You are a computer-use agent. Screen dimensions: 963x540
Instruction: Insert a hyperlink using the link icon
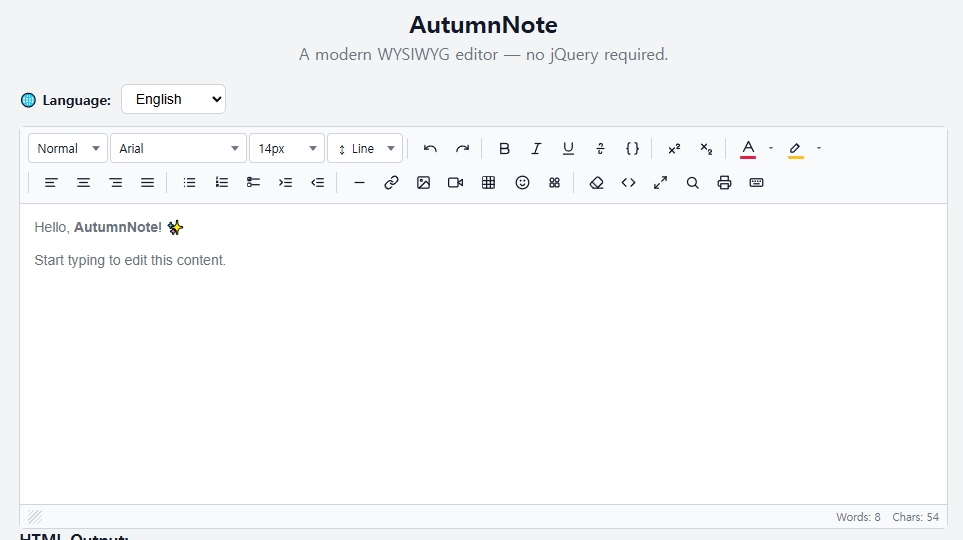coord(391,183)
